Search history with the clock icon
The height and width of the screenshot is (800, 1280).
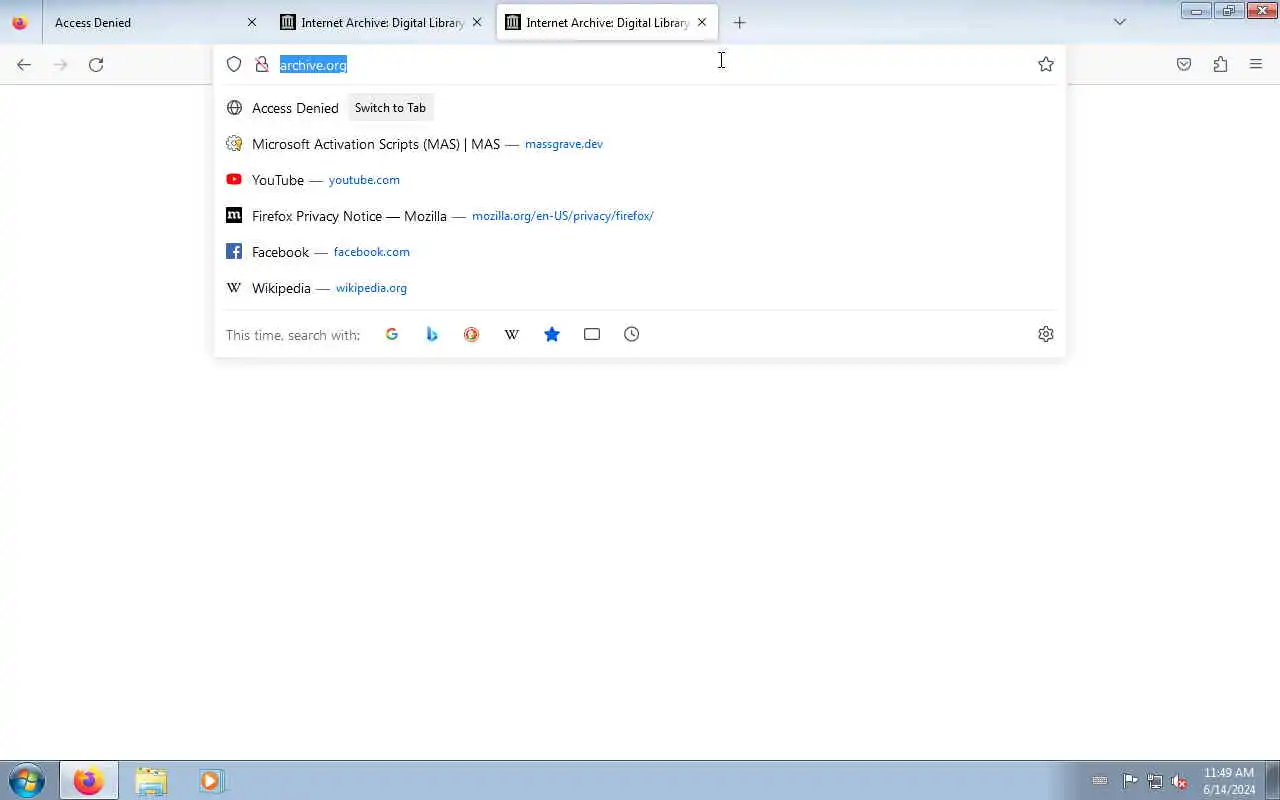click(632, 334)
